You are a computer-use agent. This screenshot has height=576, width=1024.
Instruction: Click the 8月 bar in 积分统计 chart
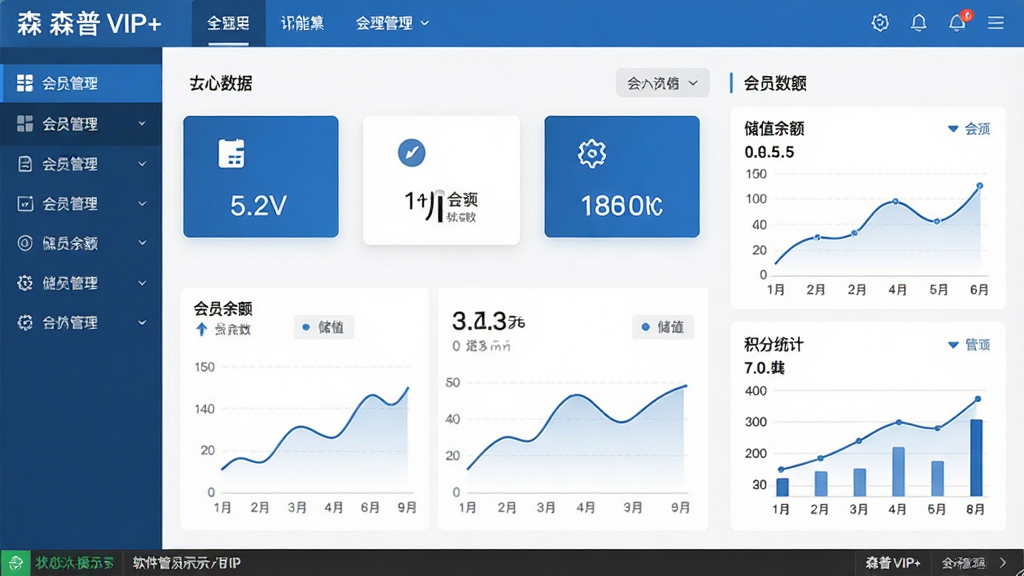click(x=976, y=458)
